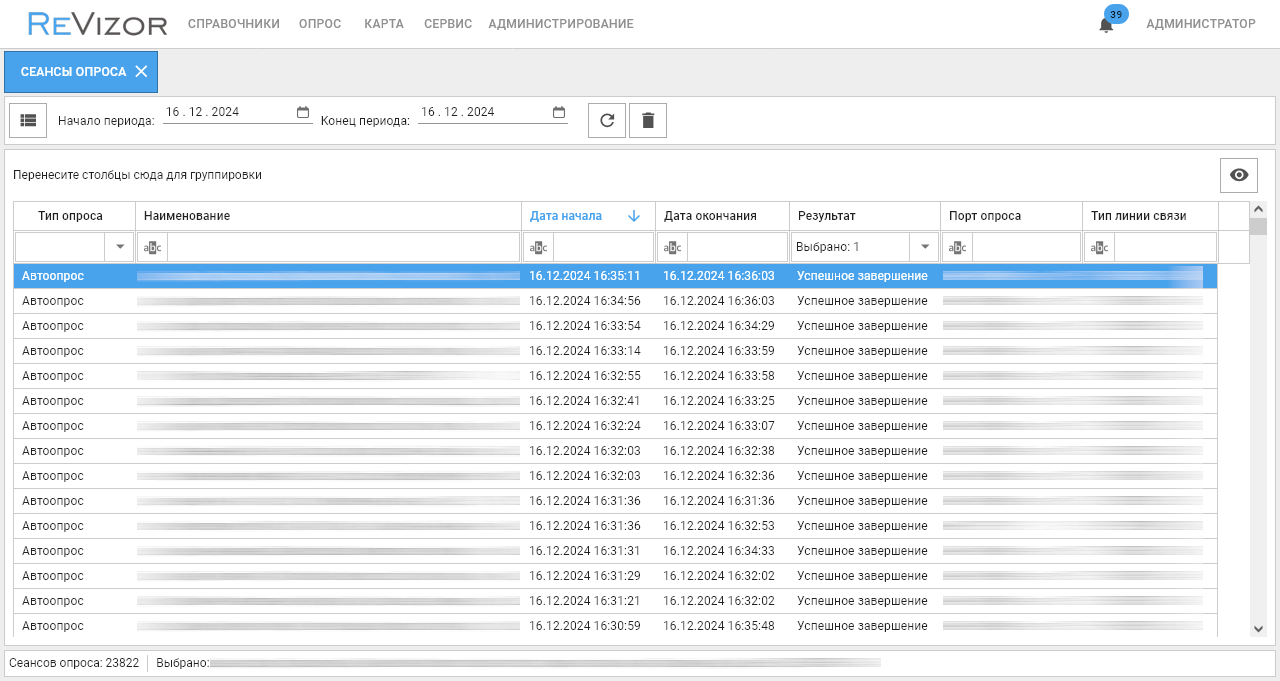Expand the Тип опроса filter dropdown
Screen dimensions: 1280x681
click(x=120, y=247)
